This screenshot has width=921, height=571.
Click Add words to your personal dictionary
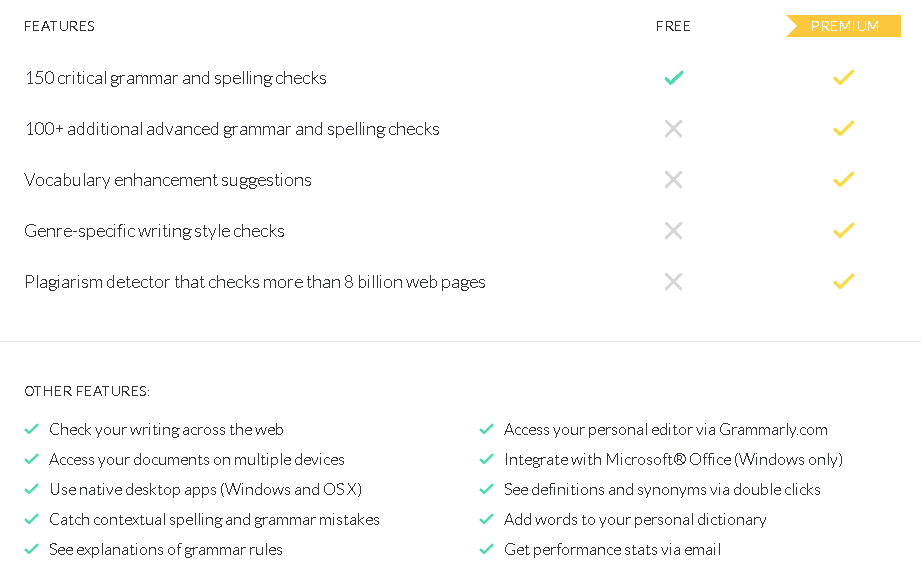[x=635, y=519]
